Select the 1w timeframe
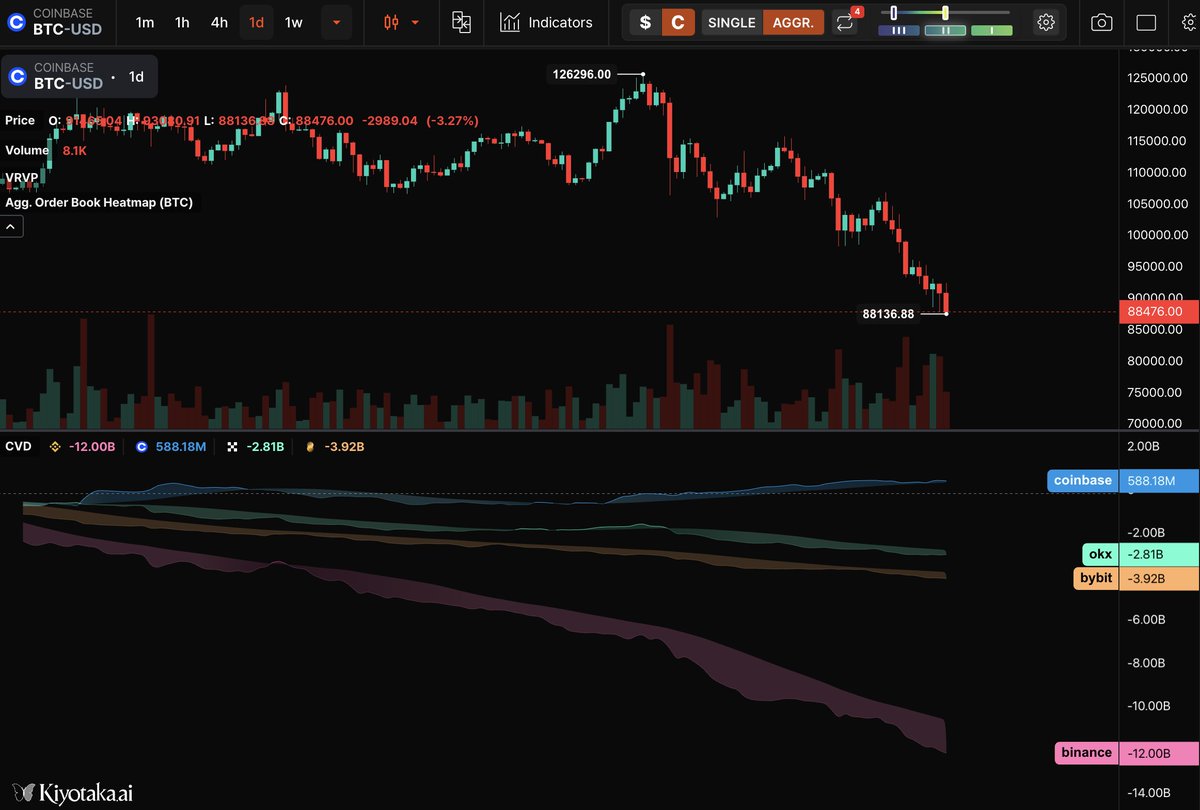The height and width of the screenshot is (810, 1200). [293, 21]
